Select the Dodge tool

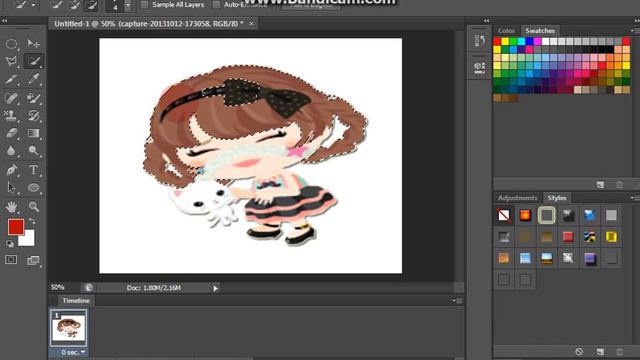[x=33, y=151]
